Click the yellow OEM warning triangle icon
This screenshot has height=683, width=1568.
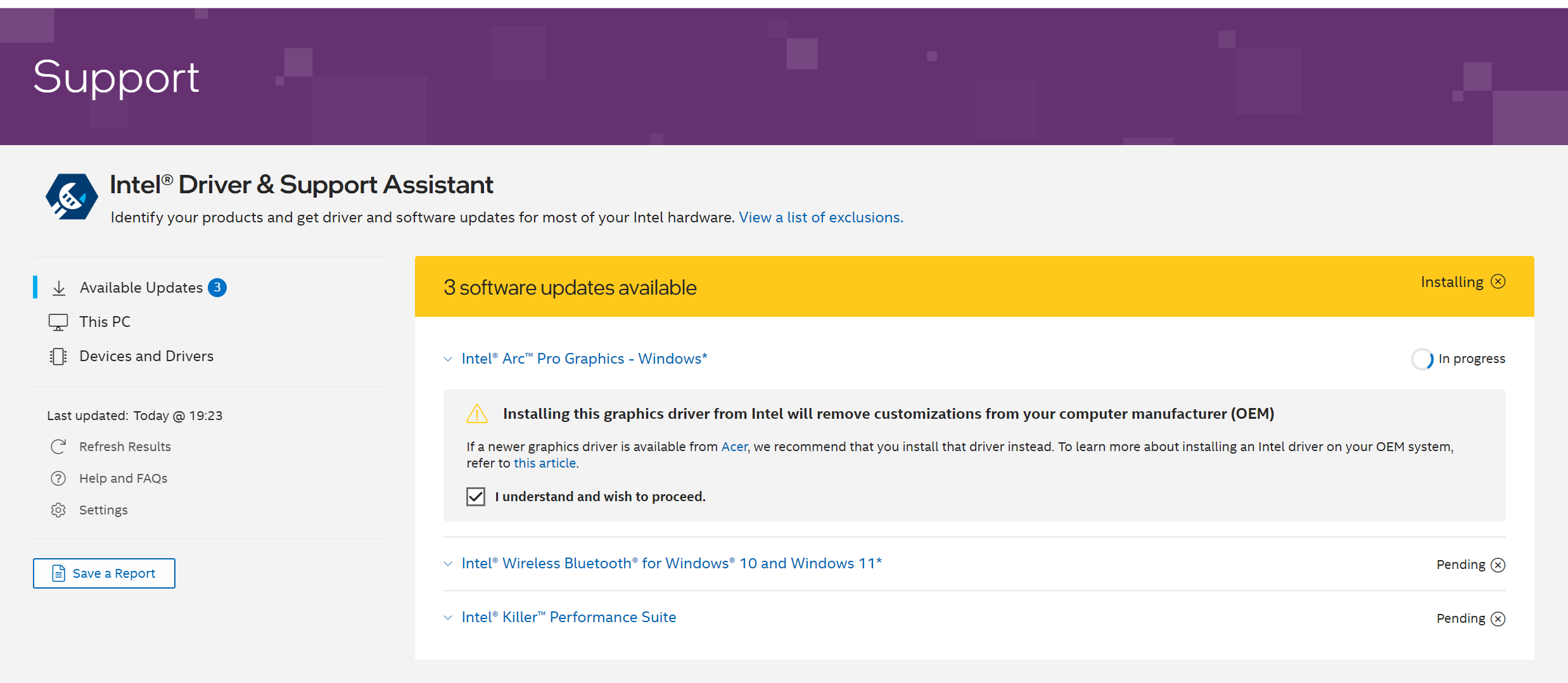[477, 414]
